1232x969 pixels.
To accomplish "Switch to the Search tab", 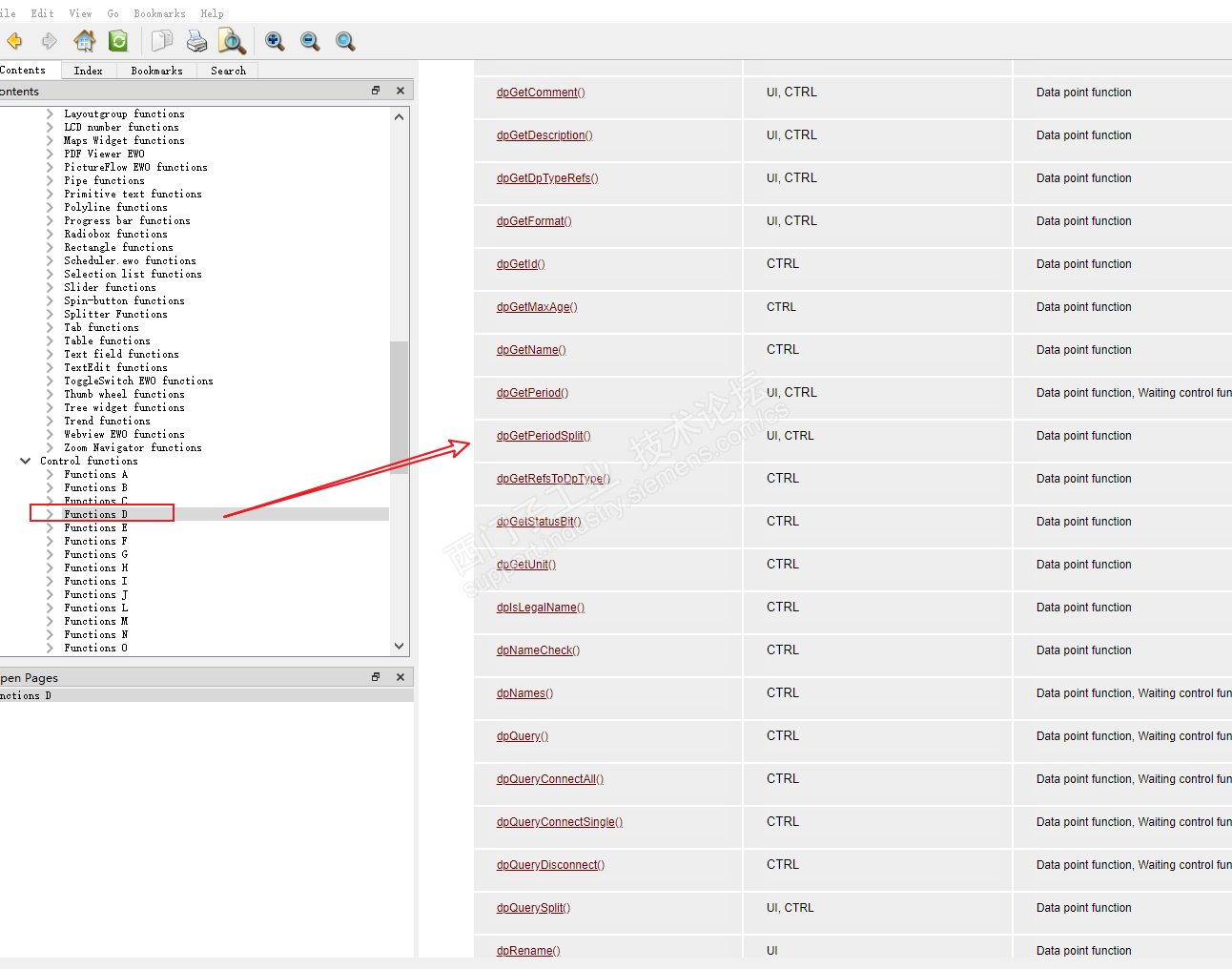I will point(228,71).
